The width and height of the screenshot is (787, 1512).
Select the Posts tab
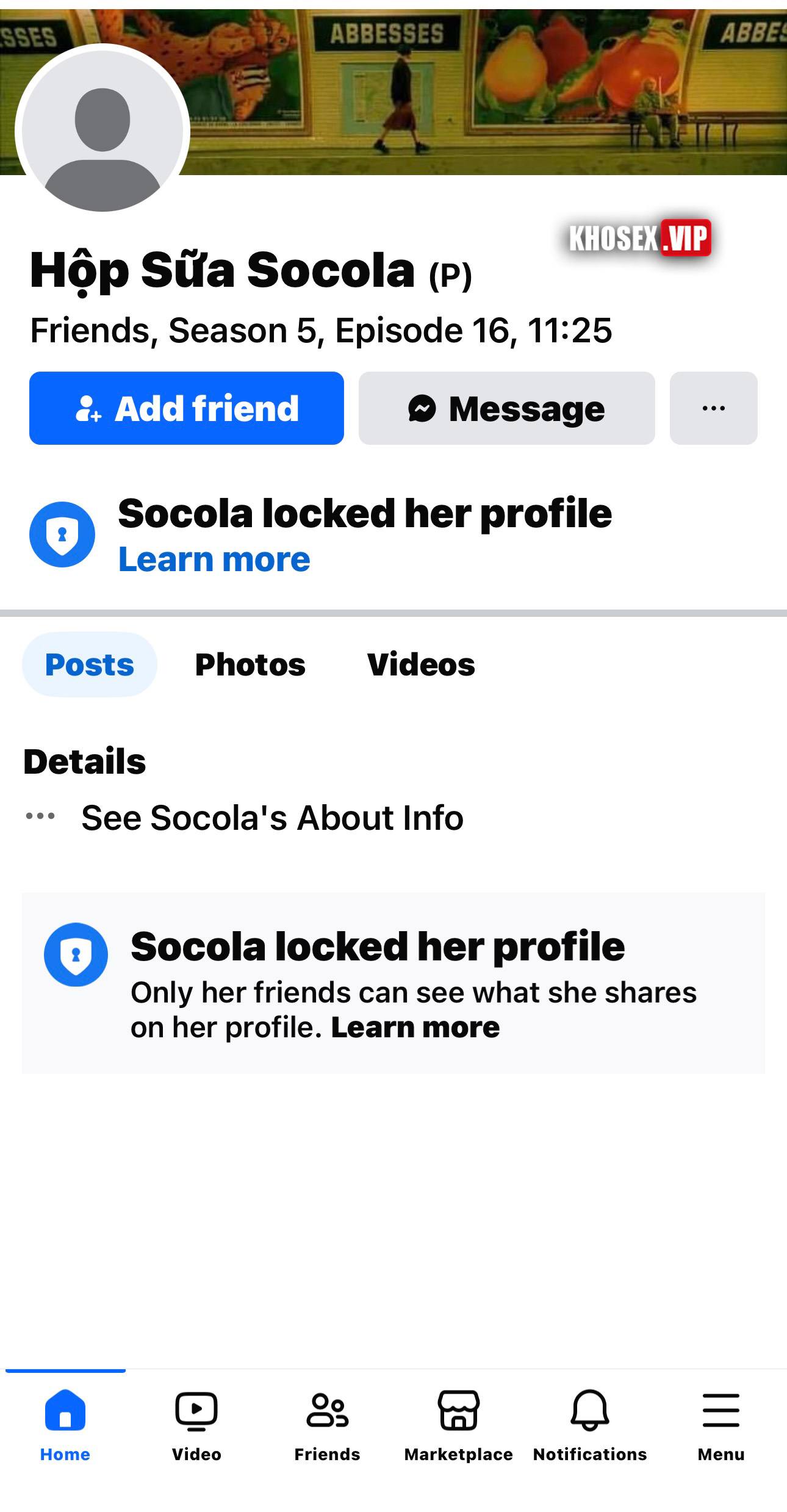(90, 664)
